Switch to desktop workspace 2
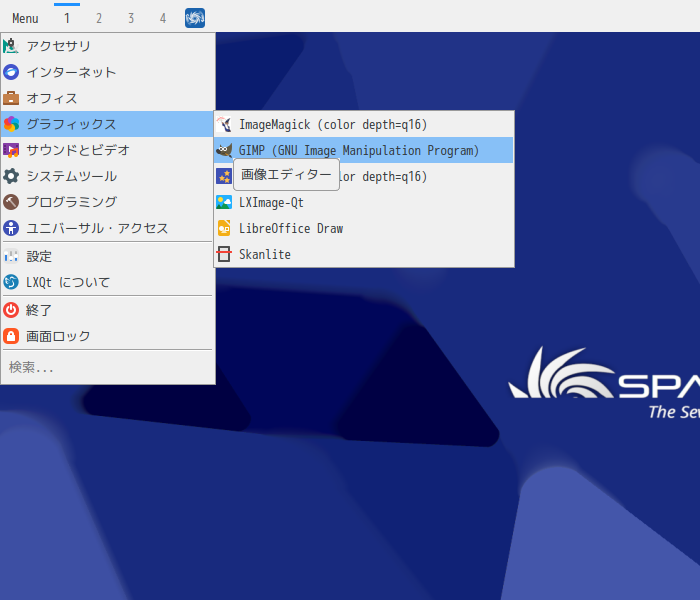The height and width of the screenshot is (600, 700). coord(99,18)
